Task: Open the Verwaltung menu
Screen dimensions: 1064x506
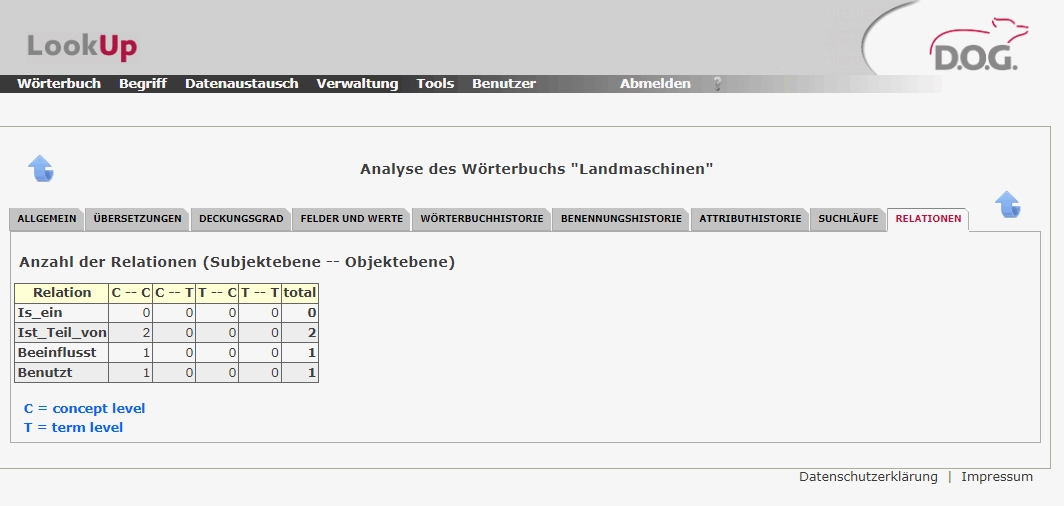Action: coord(357,84)
